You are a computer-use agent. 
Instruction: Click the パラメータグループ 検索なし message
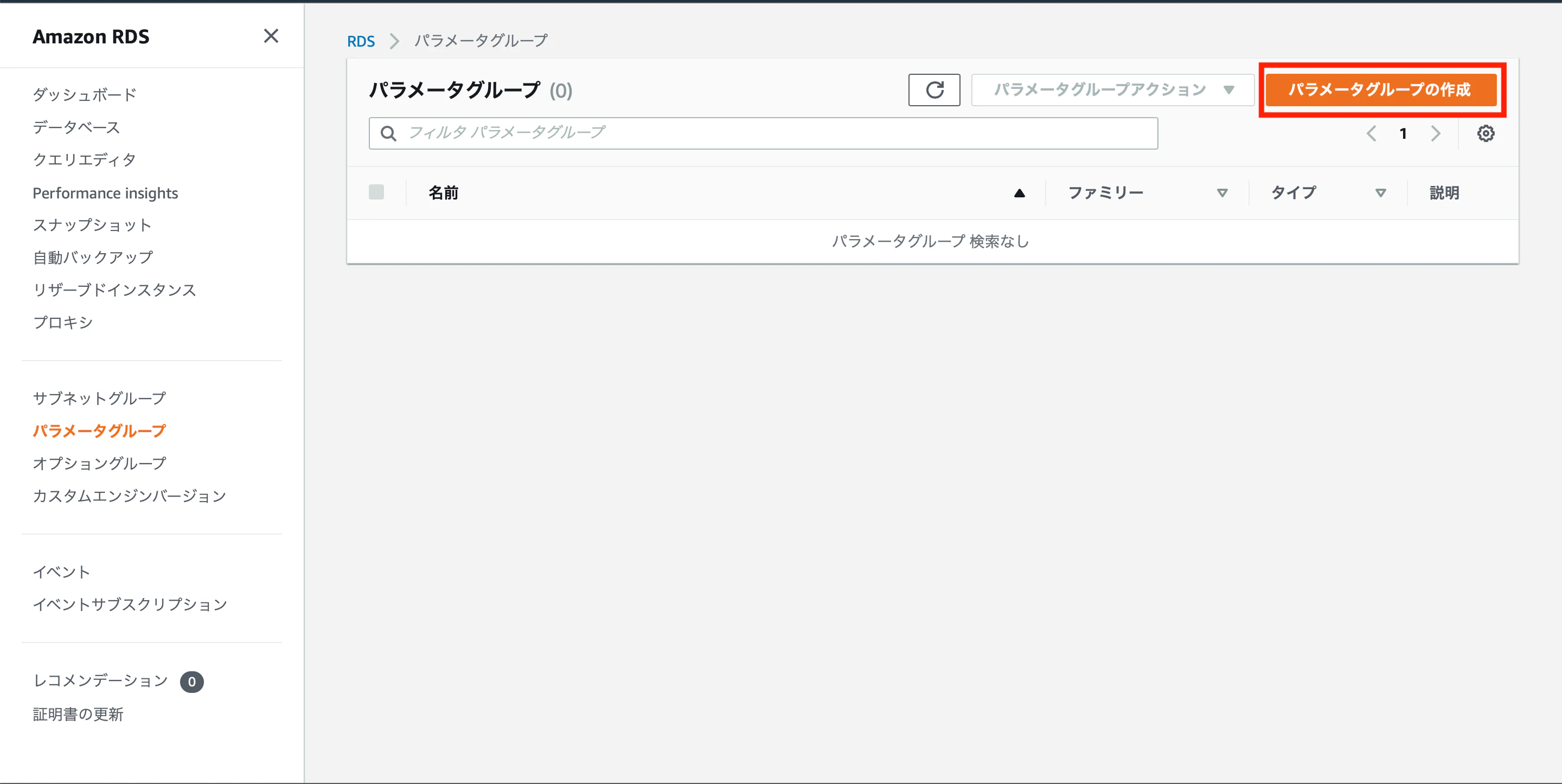point(931,241)
